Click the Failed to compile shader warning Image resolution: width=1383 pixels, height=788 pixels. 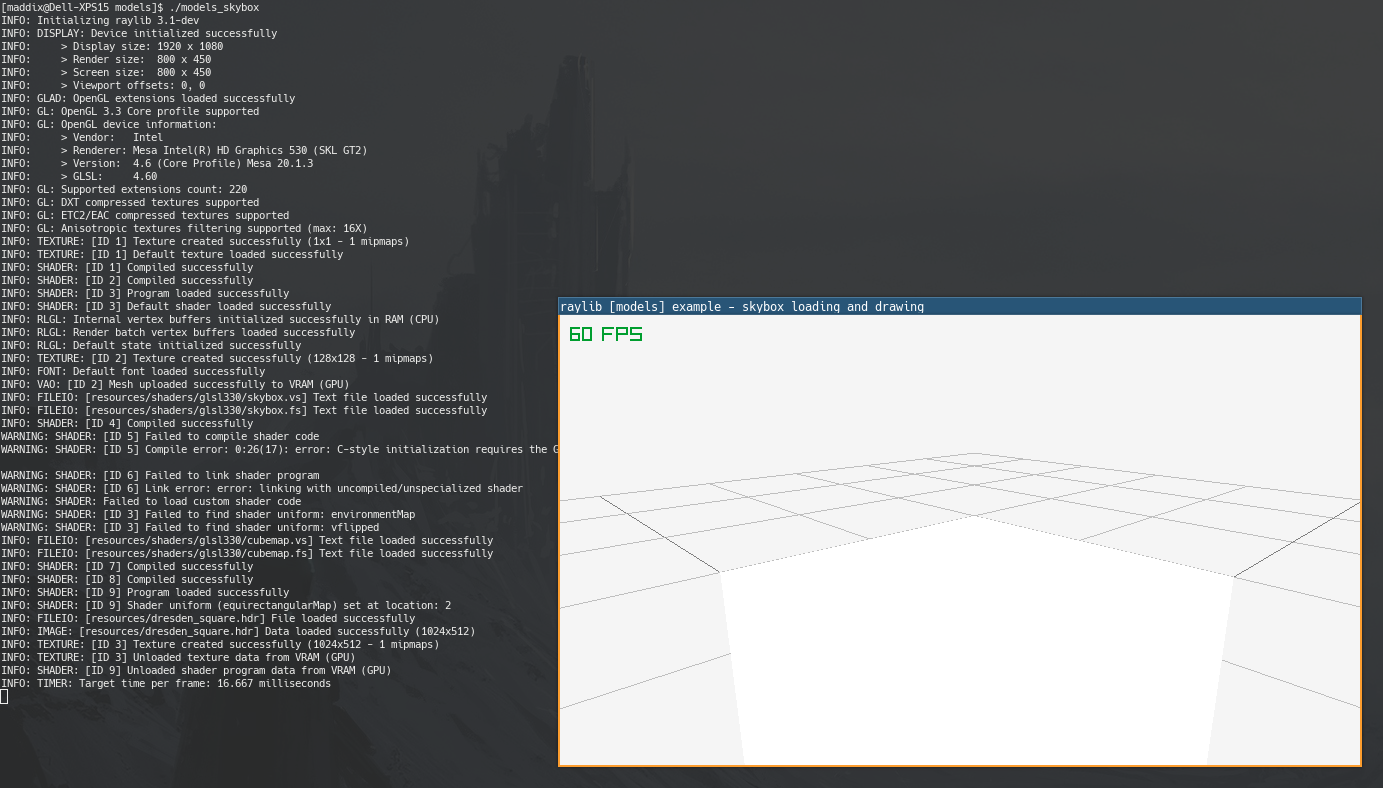pos(160,436)
